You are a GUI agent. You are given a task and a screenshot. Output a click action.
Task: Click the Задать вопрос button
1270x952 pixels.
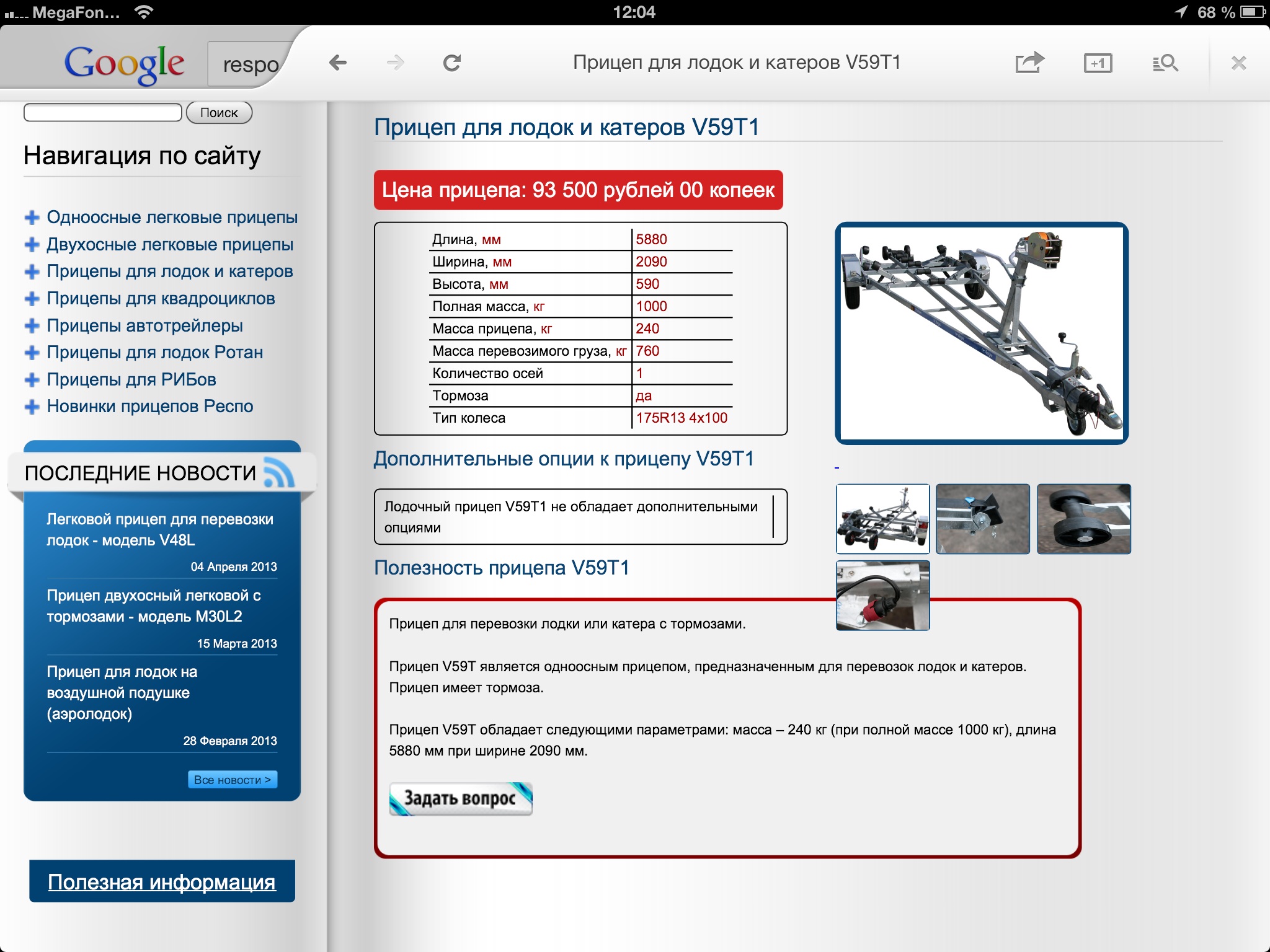pos(460,798)
